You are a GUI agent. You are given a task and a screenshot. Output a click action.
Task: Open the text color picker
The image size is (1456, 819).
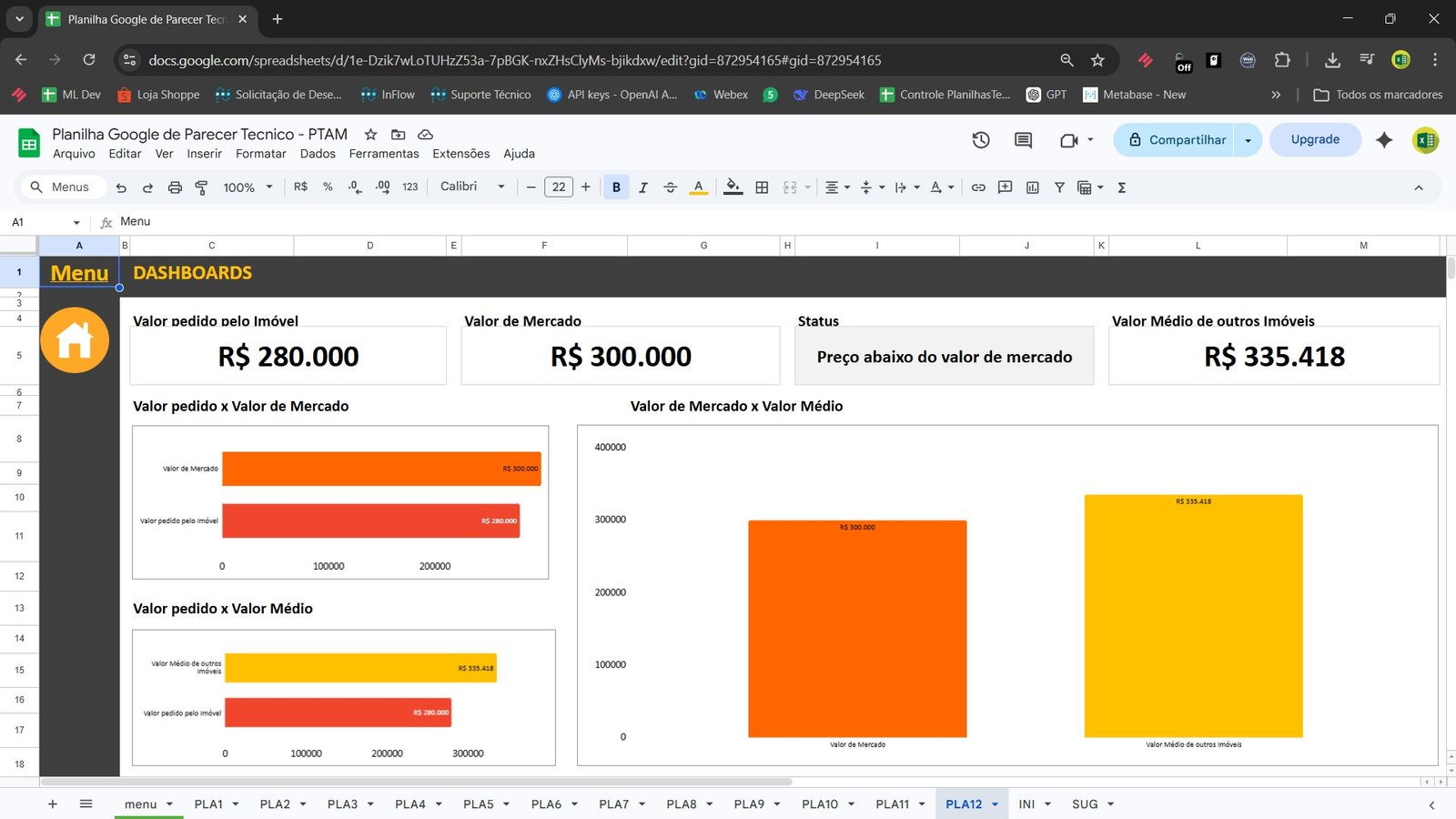pos(698,187)
